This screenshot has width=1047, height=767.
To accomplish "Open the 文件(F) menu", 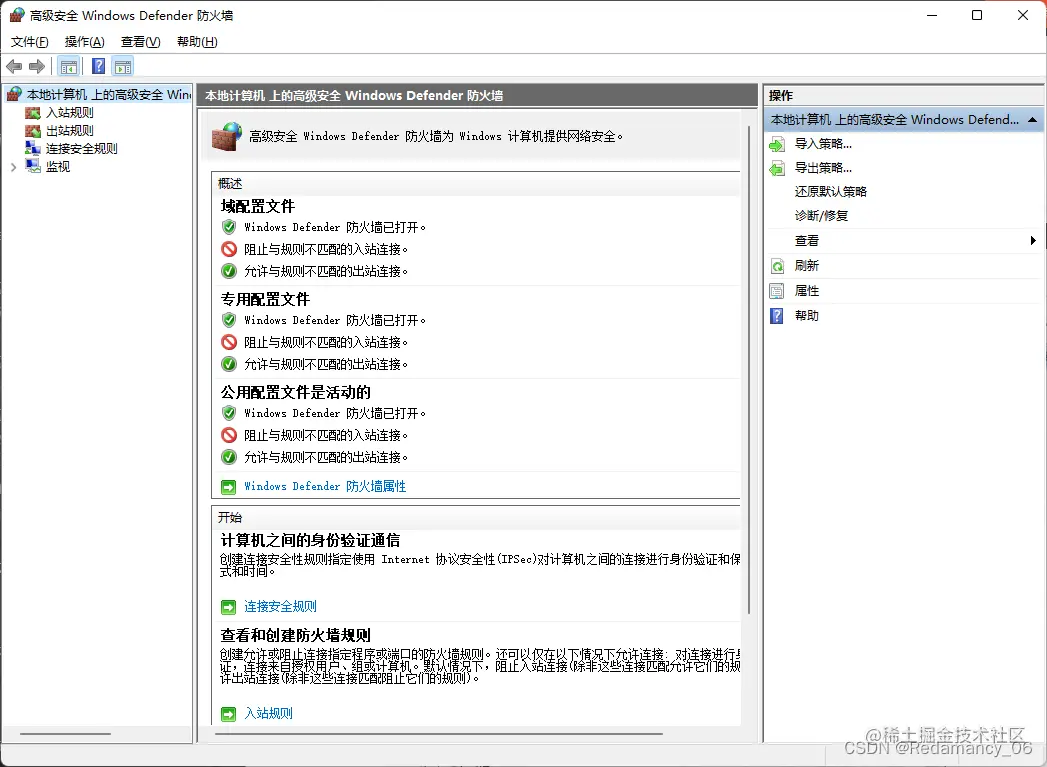I will click(29, 42).
